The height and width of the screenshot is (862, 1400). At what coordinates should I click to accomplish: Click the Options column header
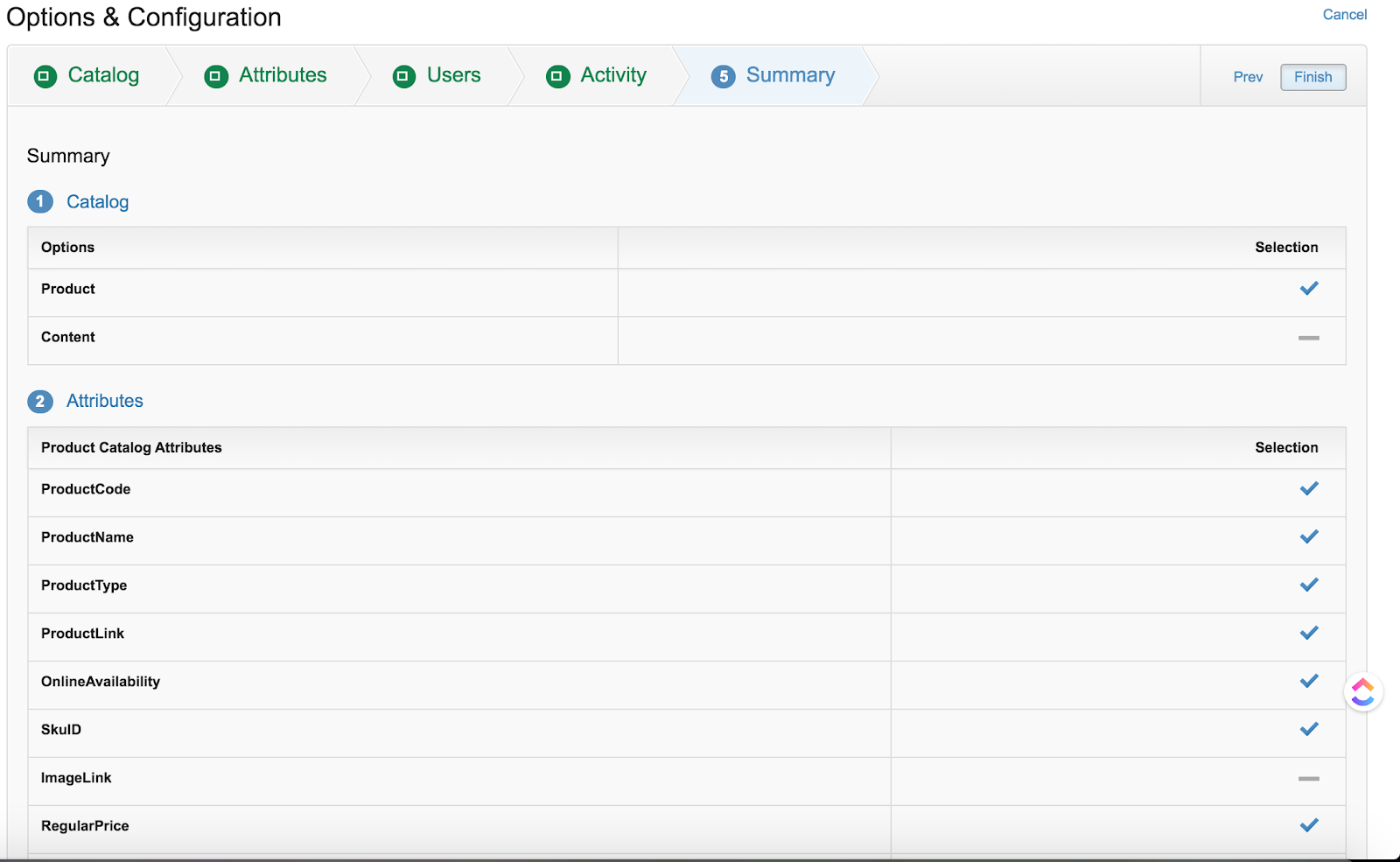tap(67, 248)
